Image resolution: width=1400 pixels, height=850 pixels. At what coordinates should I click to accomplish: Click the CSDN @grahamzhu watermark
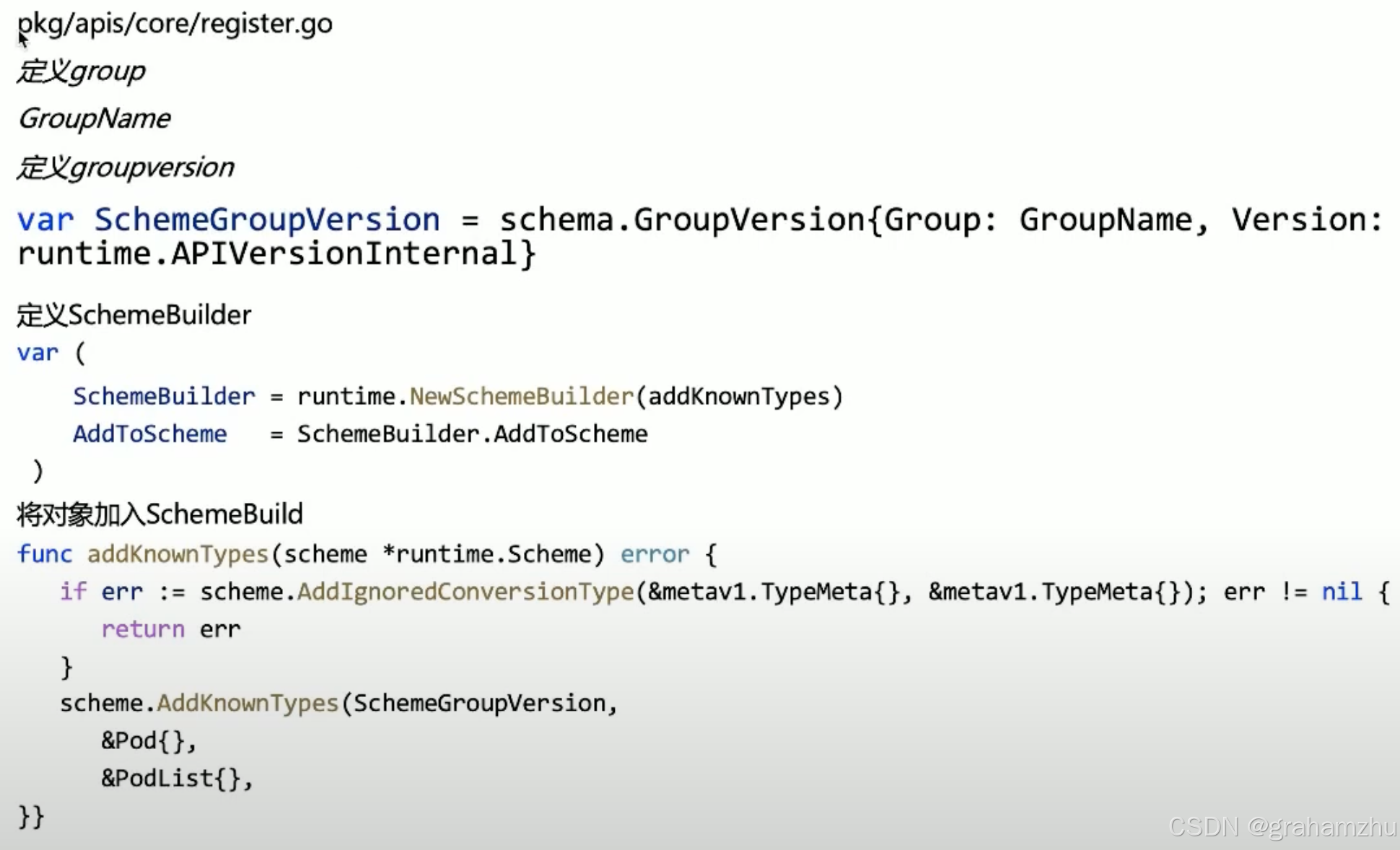coord(1282,827)
